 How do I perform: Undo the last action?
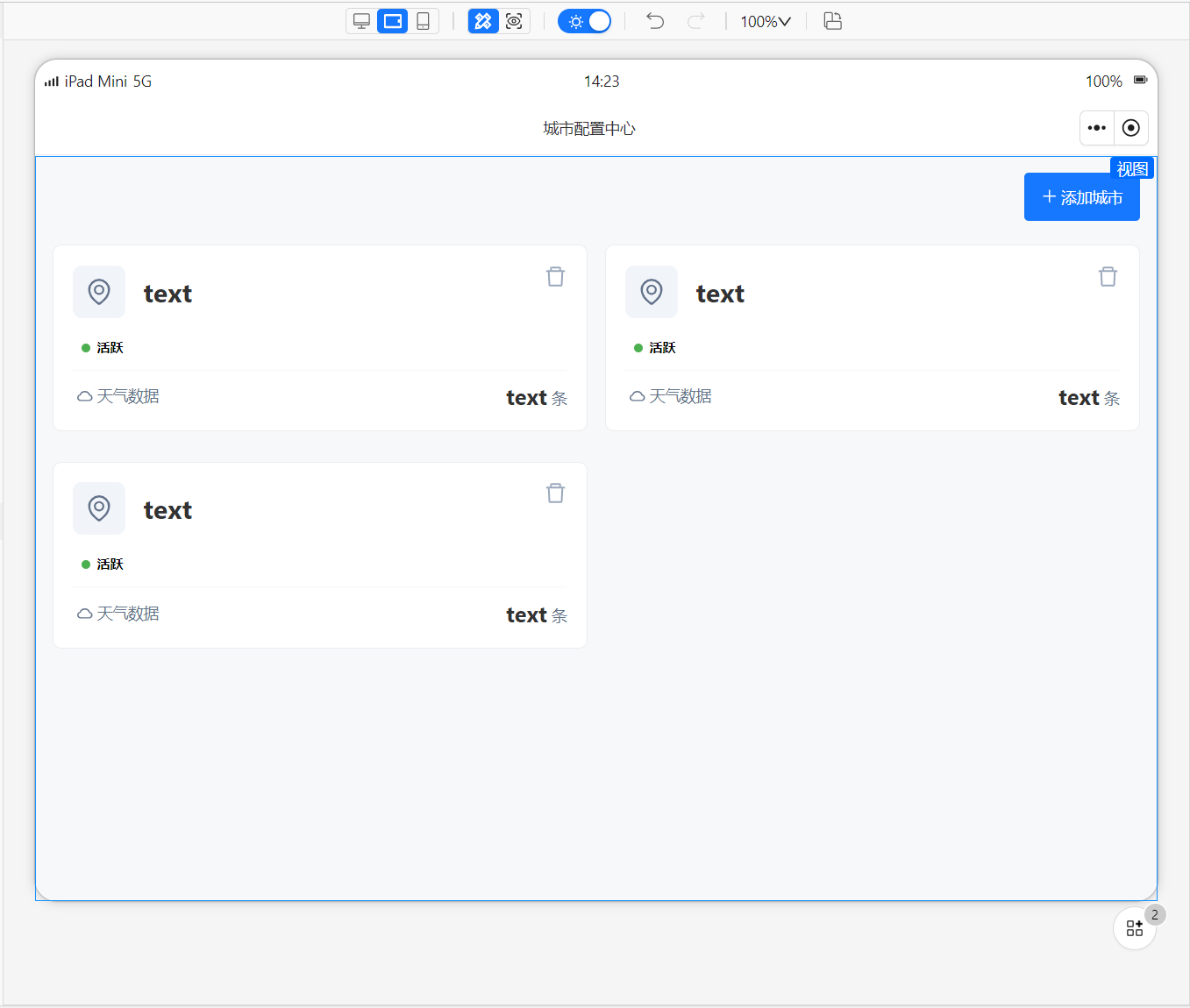pos(655,21)
